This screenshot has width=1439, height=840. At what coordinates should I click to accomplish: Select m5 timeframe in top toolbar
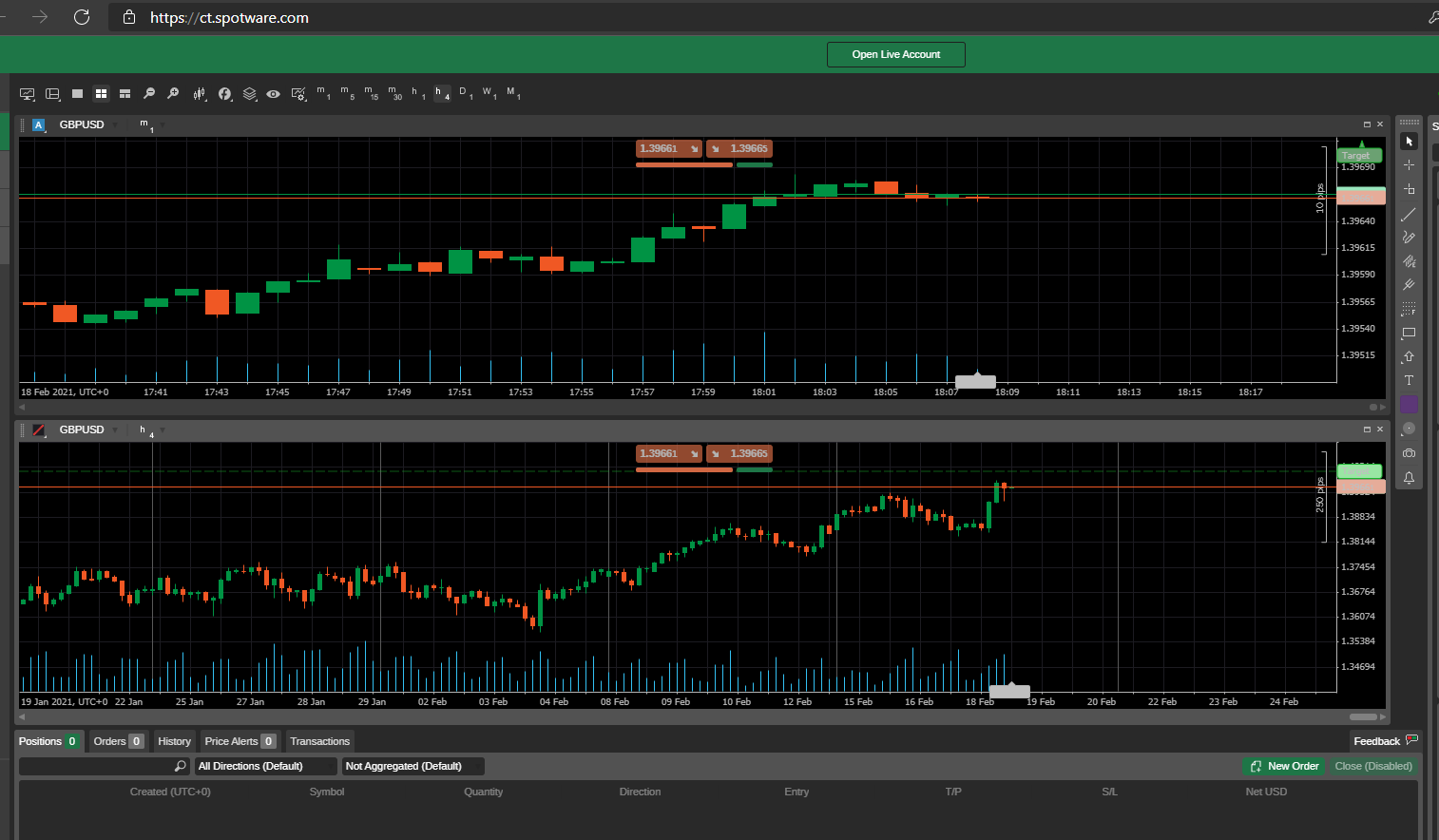(348, 93)
